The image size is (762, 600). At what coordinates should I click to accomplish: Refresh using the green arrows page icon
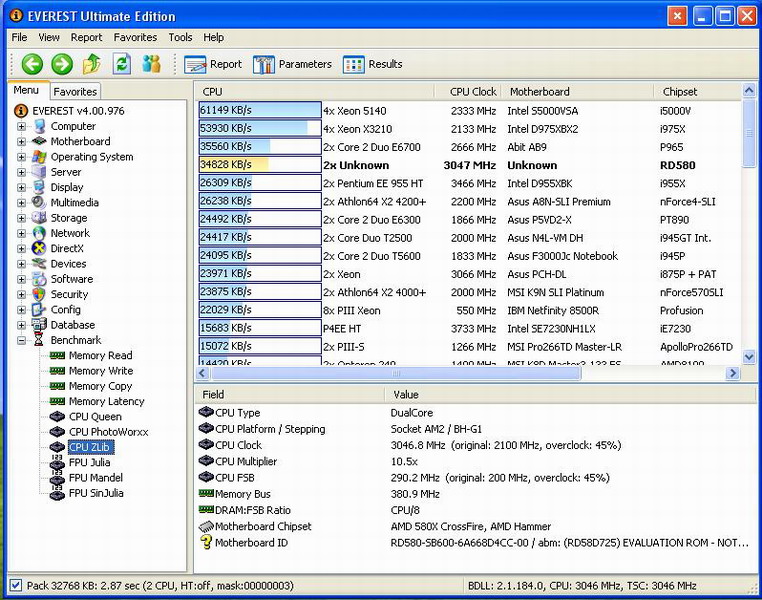pyautogui.click(x=121, y=64)
